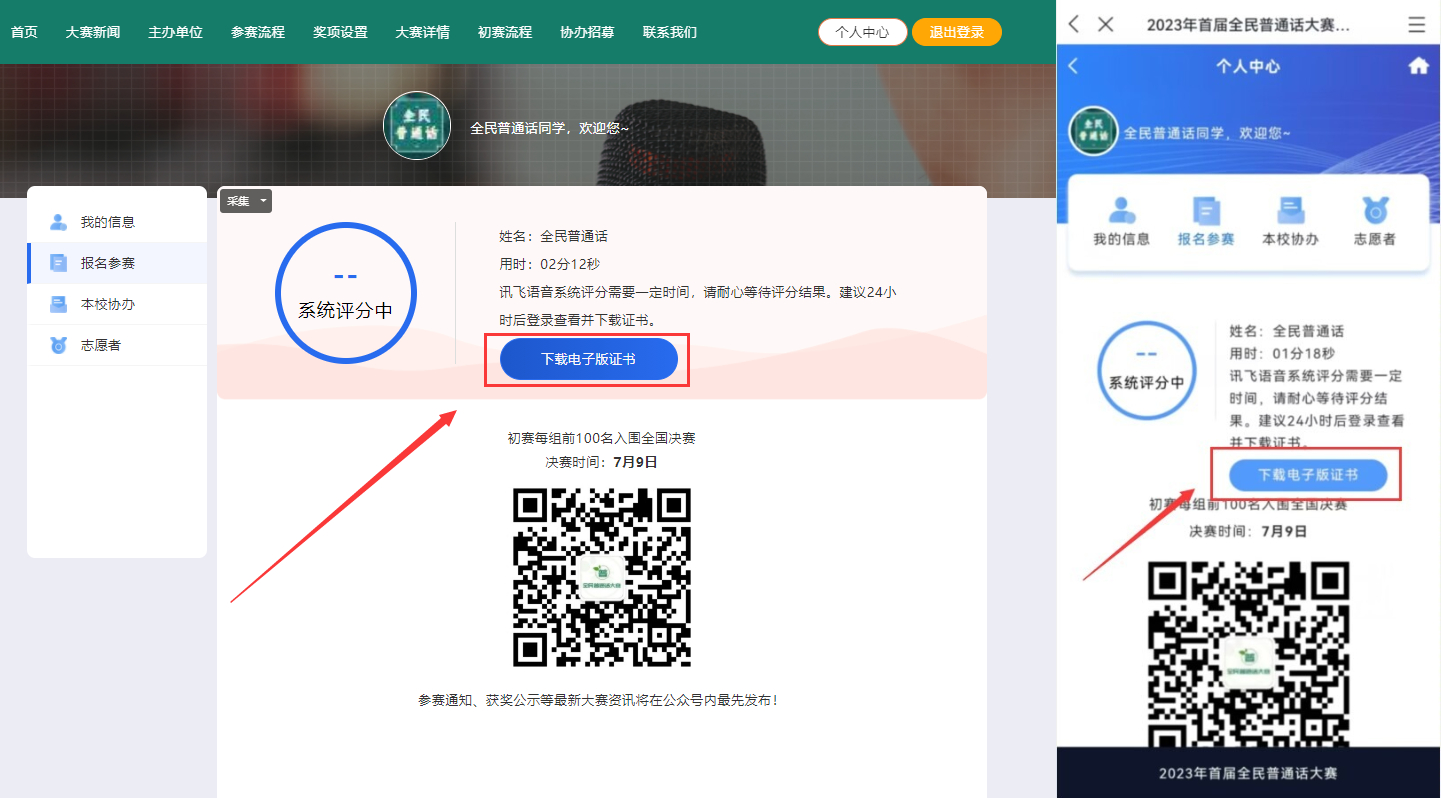Tap mobile 我的信息 person icon
The image size is (1441, 798).
1122,210
